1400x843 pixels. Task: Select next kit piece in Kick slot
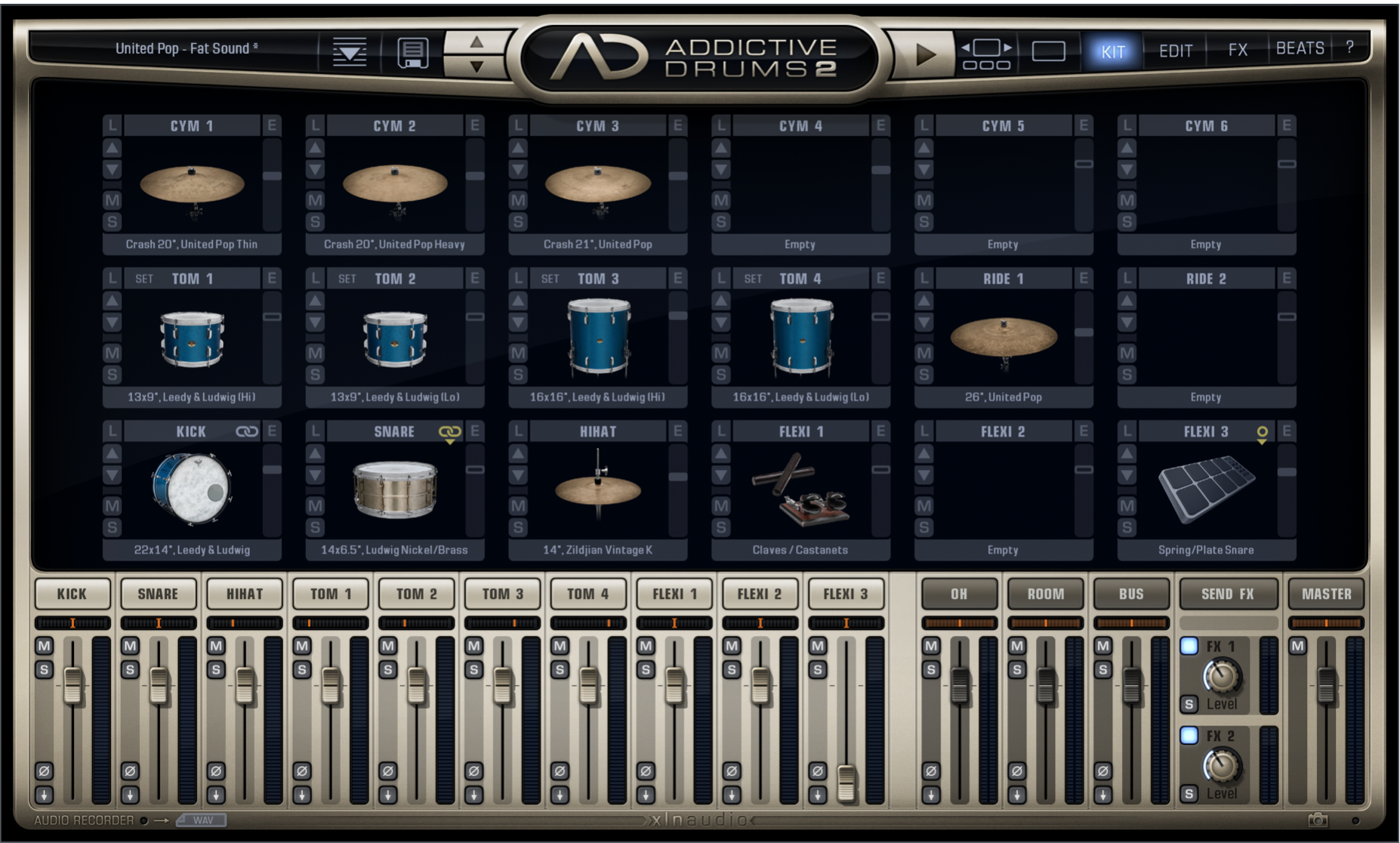pyautogui.click(x=113, y=475)
